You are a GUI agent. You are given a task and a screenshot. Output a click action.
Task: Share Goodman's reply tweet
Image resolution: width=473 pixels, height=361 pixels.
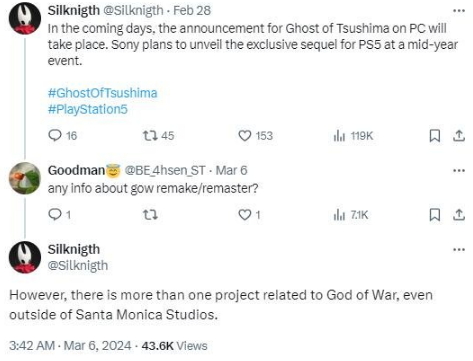pyautogui.click(x=459, y=215)
